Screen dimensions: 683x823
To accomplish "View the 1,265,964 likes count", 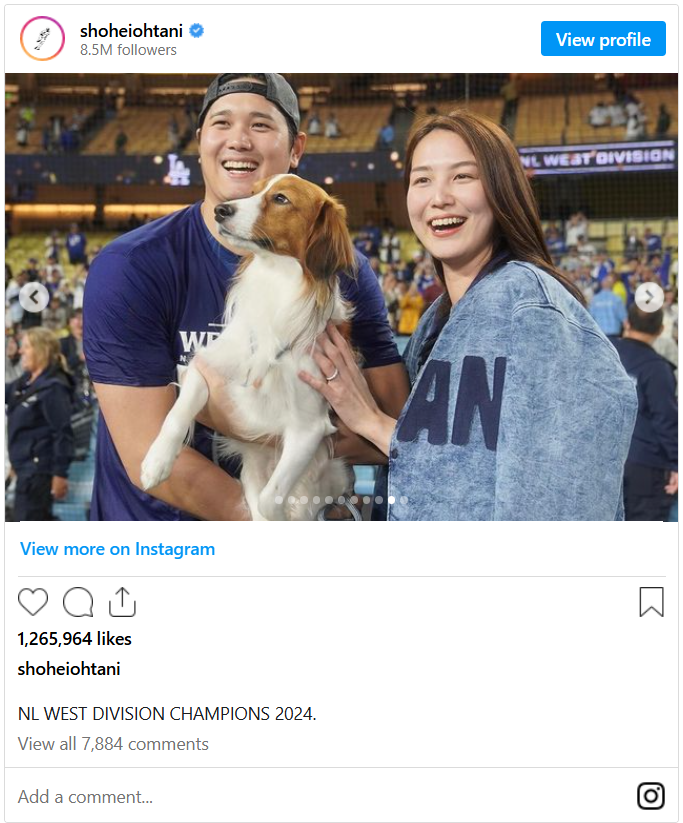I will (x=75, y=638).
